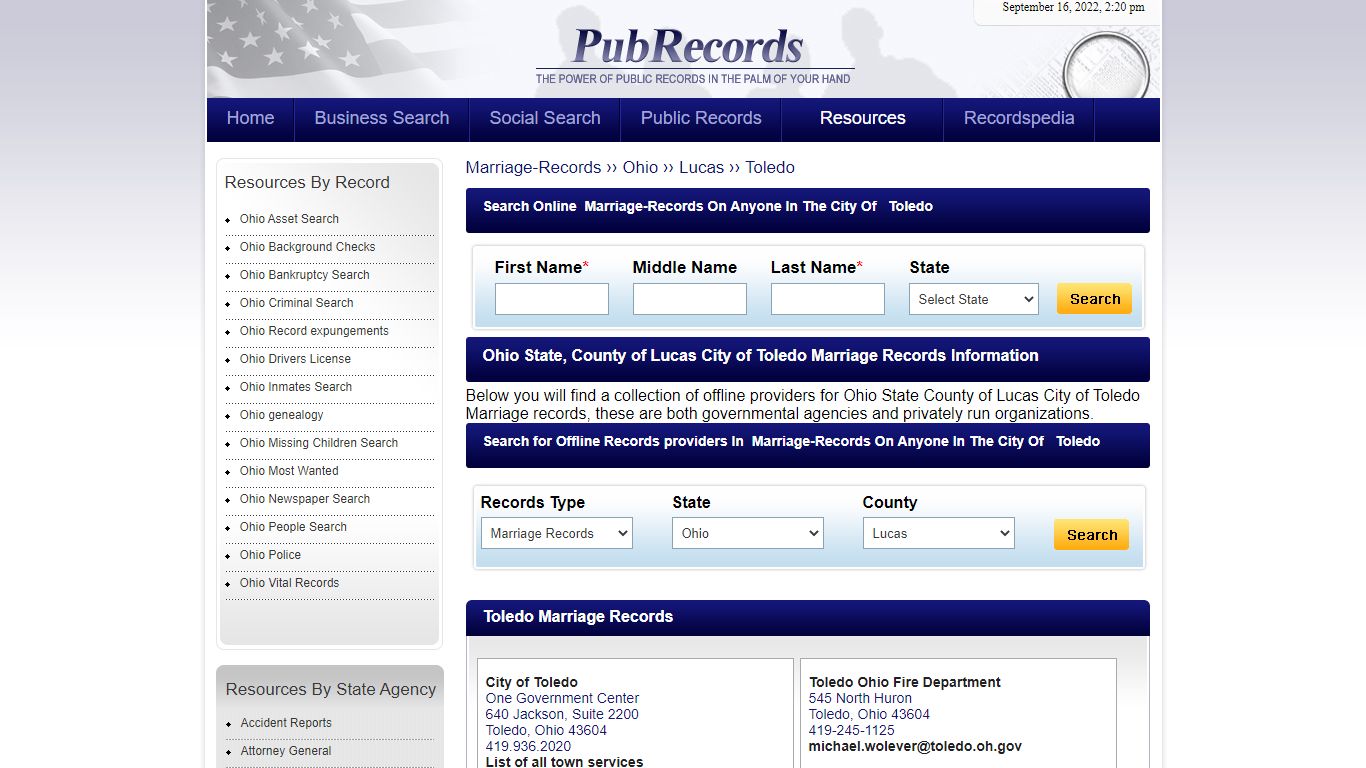Open Ohio Criminal Search link
The width and height of the screenshot is (1366, 768).
tap(297, 303)
